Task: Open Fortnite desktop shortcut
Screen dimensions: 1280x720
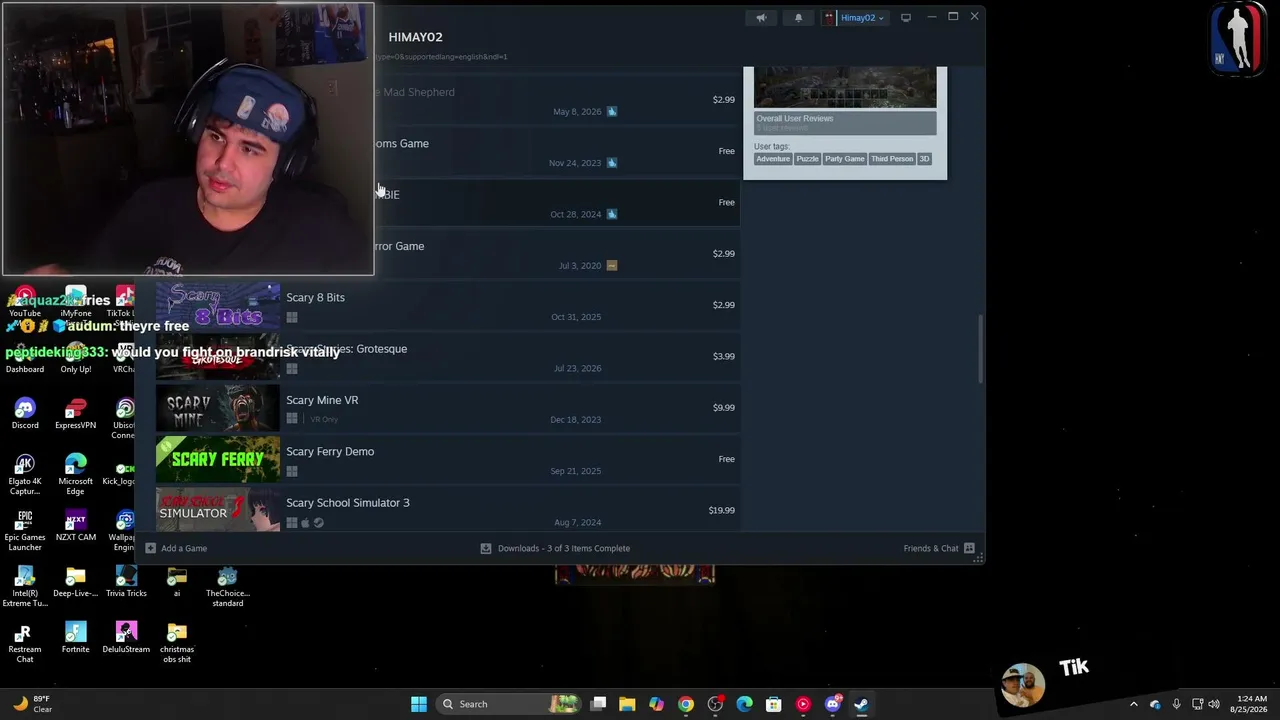Action: pyautogui.click(x=75, y=638)
